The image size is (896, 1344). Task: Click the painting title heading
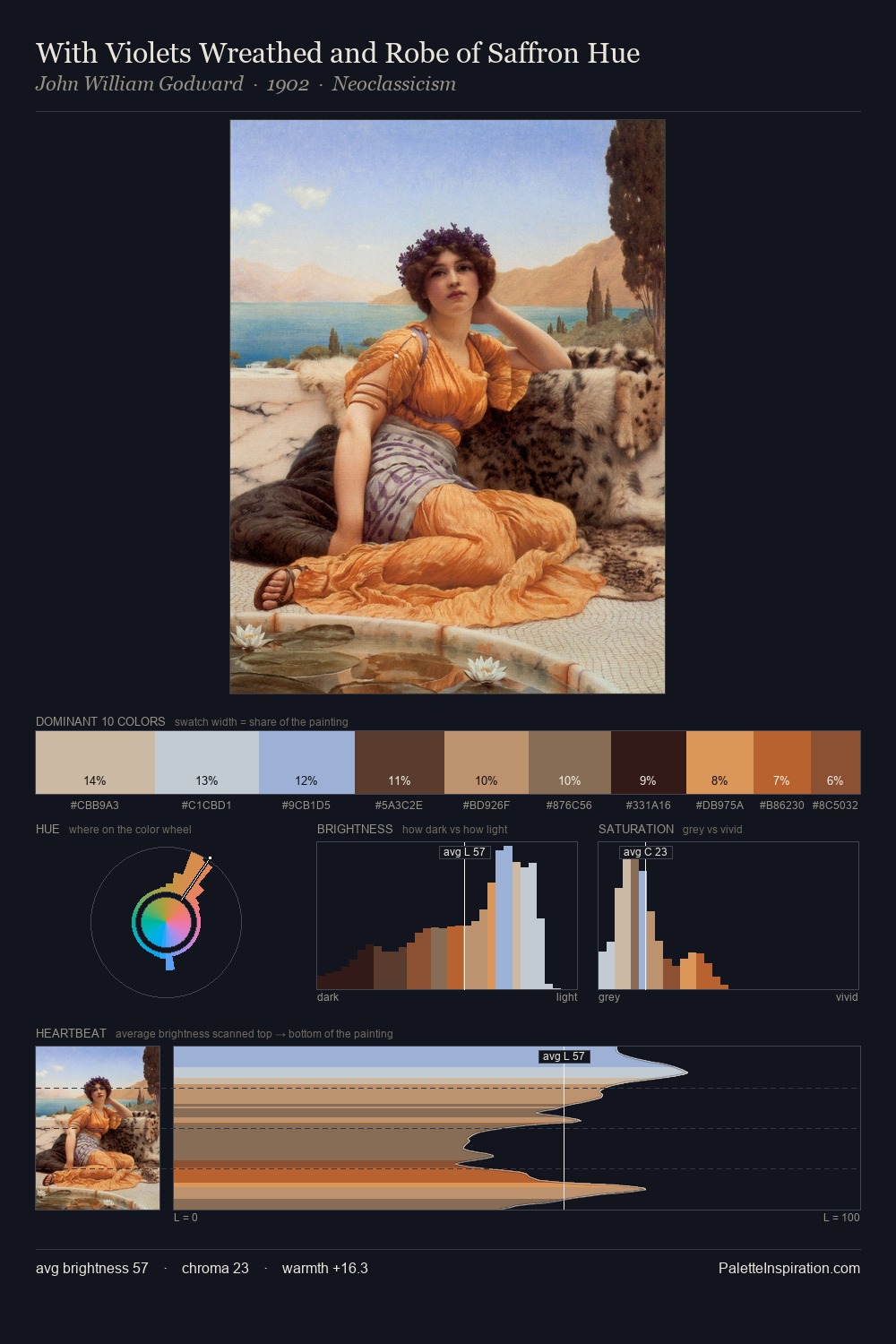[x=338, y=53]
